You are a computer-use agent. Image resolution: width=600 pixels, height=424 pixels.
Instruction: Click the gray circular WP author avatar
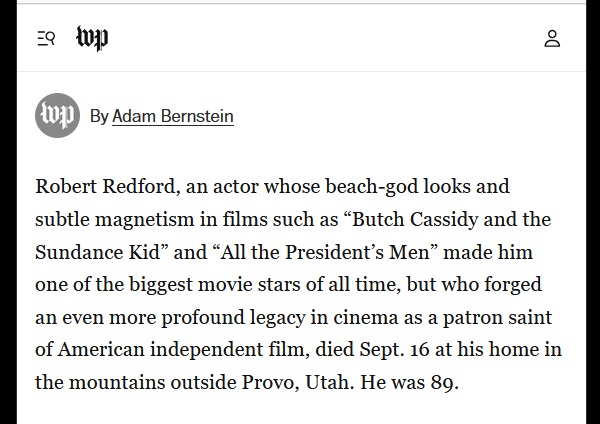click(57, 116)
